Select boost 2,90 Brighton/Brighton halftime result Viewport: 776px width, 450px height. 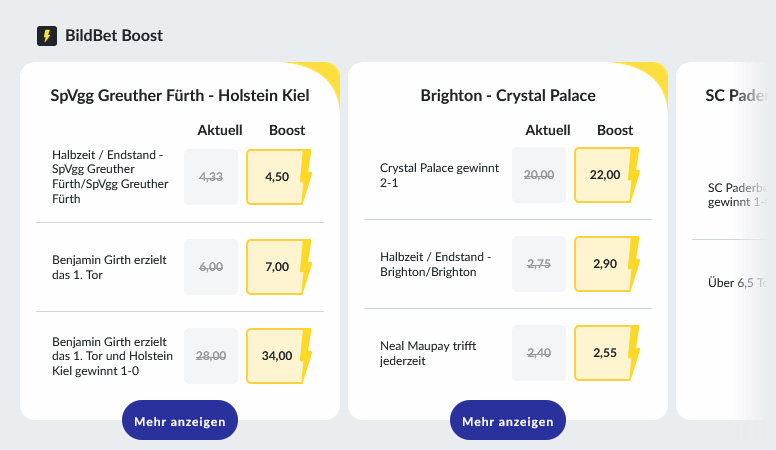[606, 264]
